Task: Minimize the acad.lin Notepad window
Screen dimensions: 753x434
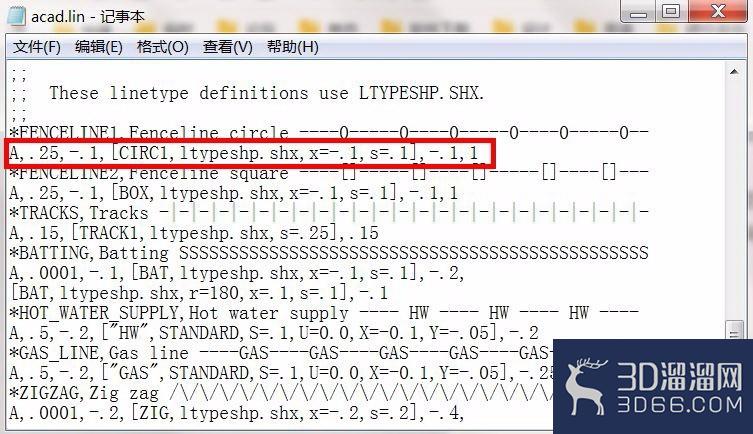Action: pos(638,12)
